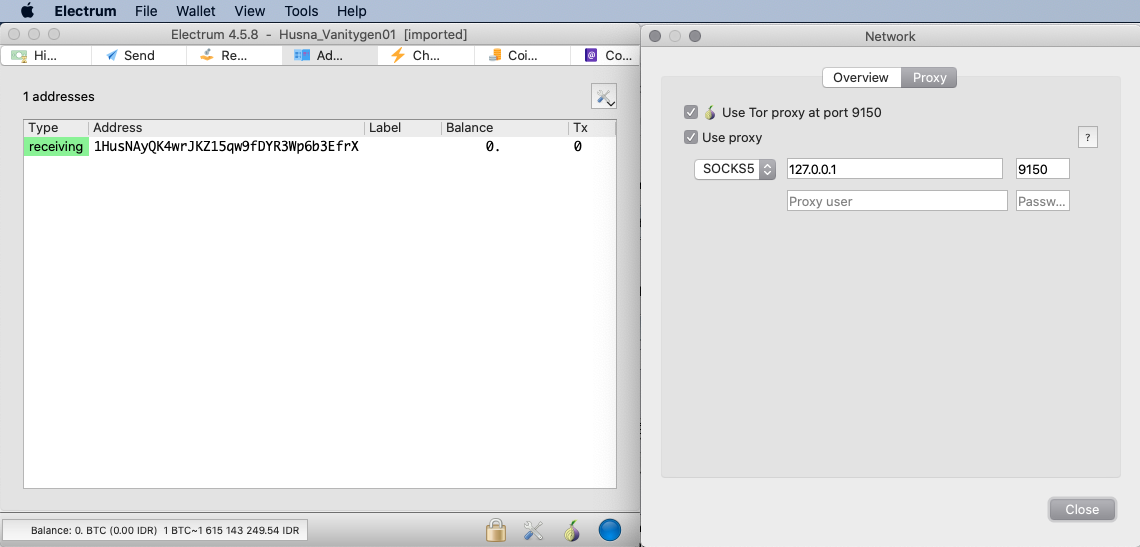Switch to the Addresses tab
The image size is (1140, 547).
[329, 55]
